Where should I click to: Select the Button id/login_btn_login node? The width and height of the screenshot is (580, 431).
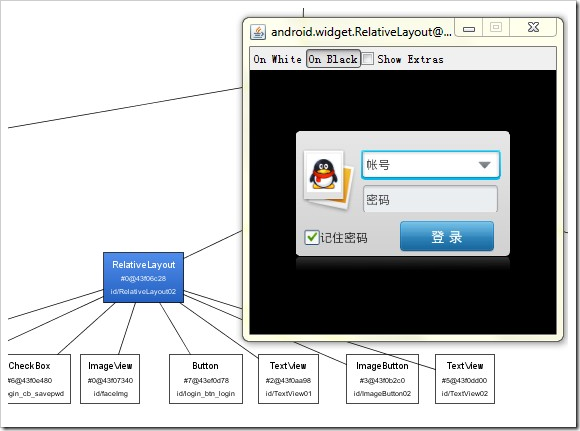point(206,379)
